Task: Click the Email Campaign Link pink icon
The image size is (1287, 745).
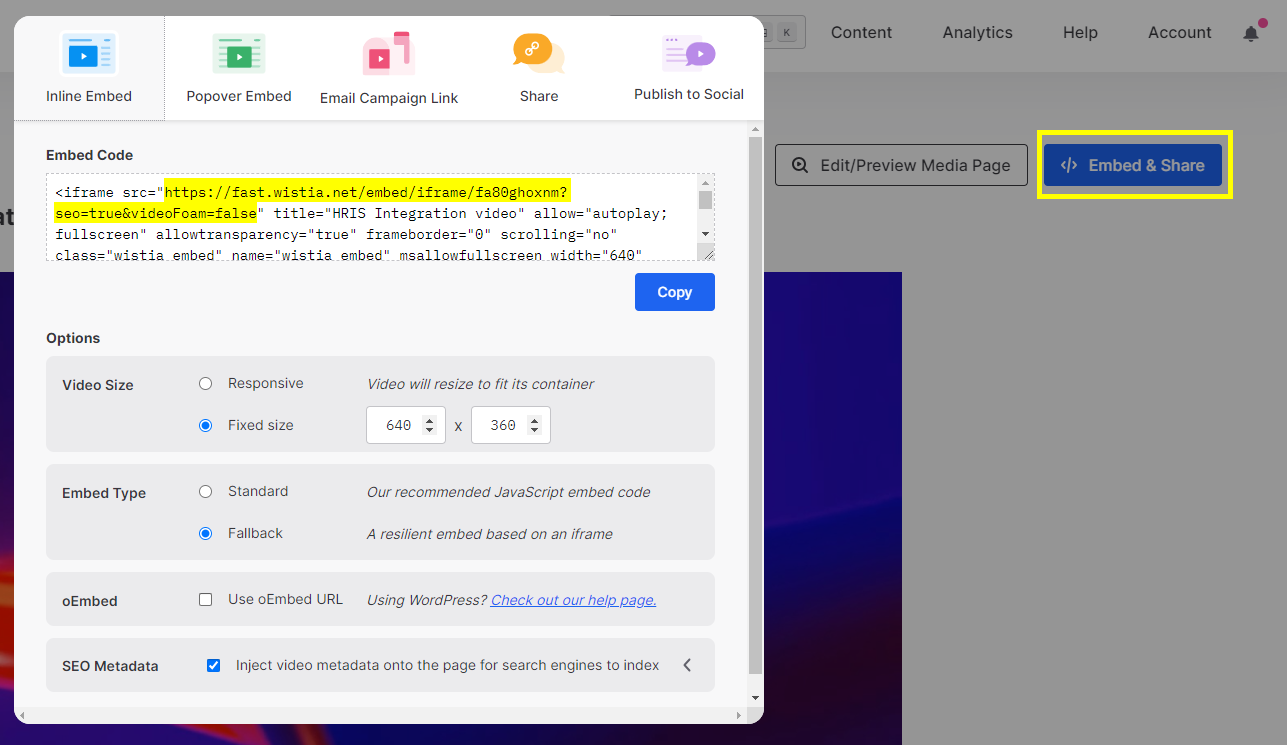Action: tap(389, 54)
